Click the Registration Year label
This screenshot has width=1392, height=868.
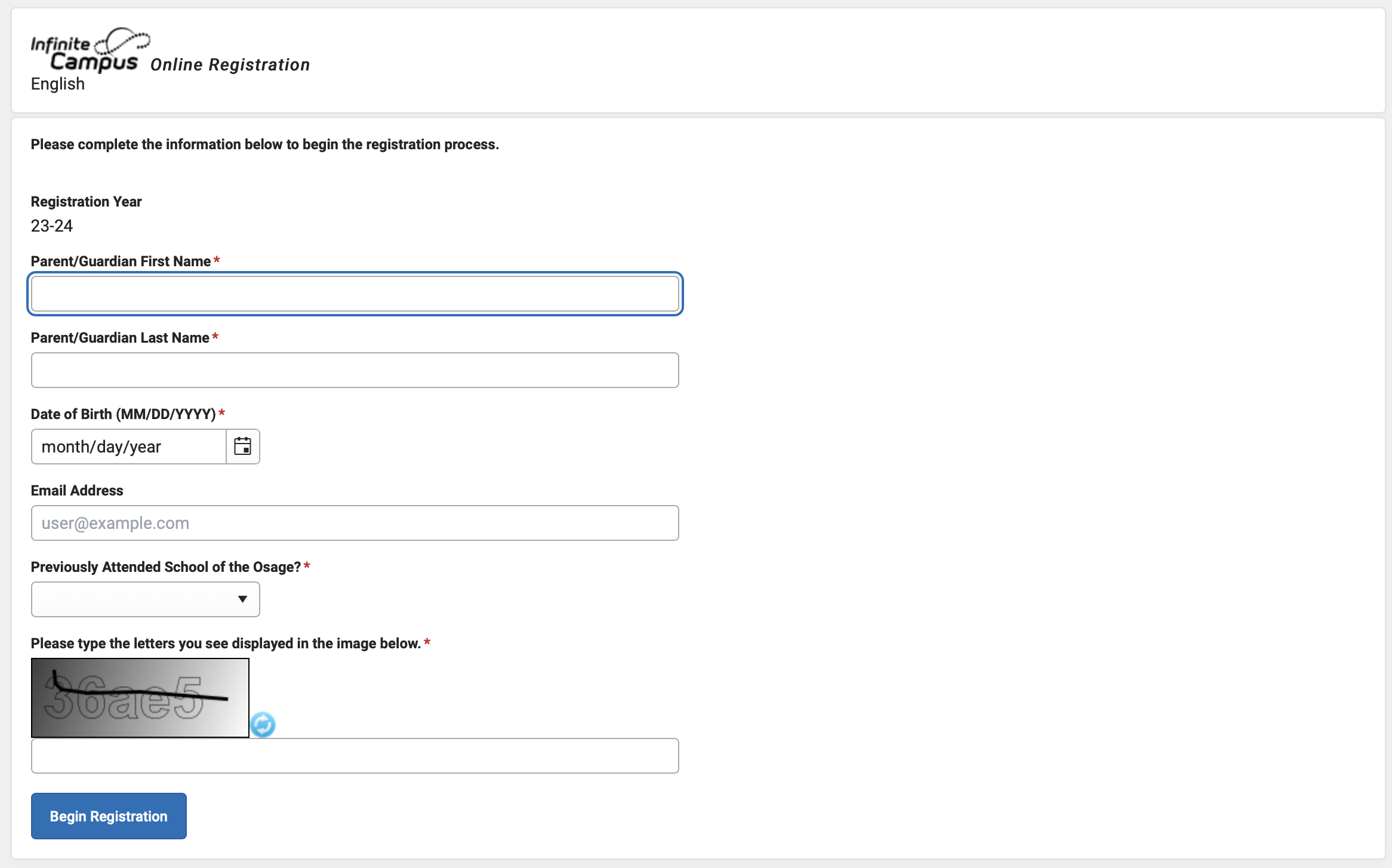[87, 202]
